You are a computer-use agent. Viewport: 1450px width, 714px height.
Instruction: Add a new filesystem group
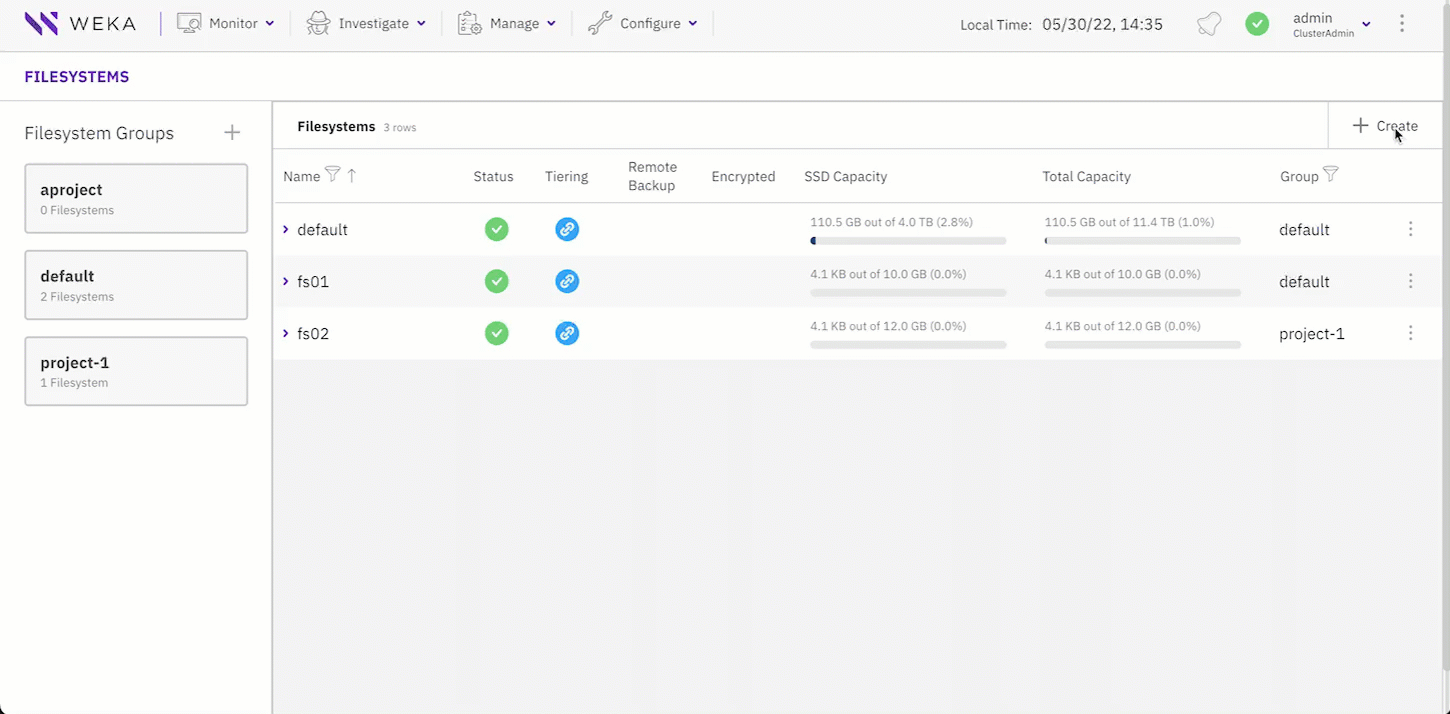click(x=232, y=131)
